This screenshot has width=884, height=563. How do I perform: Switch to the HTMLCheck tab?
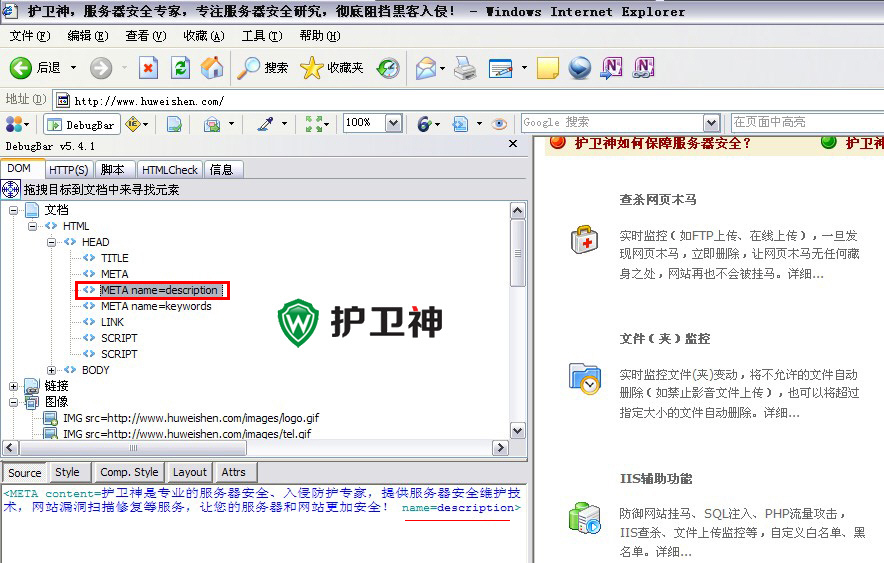[170, 170]
